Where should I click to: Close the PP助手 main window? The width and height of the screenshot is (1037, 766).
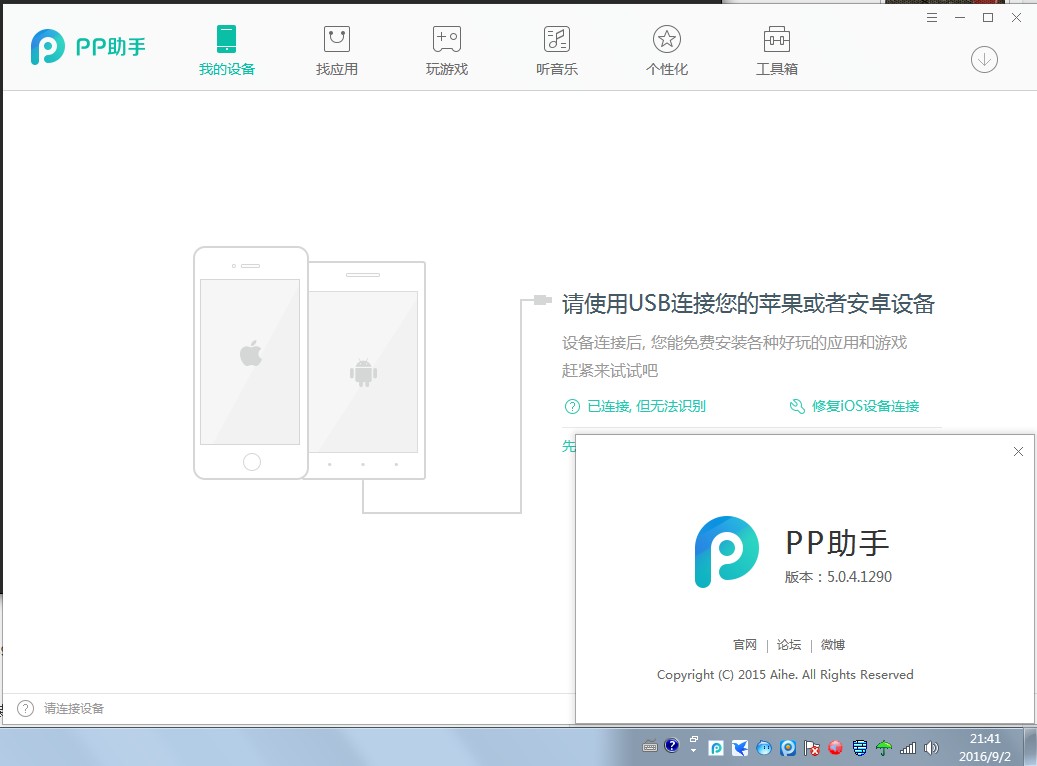coord(1016,18)
